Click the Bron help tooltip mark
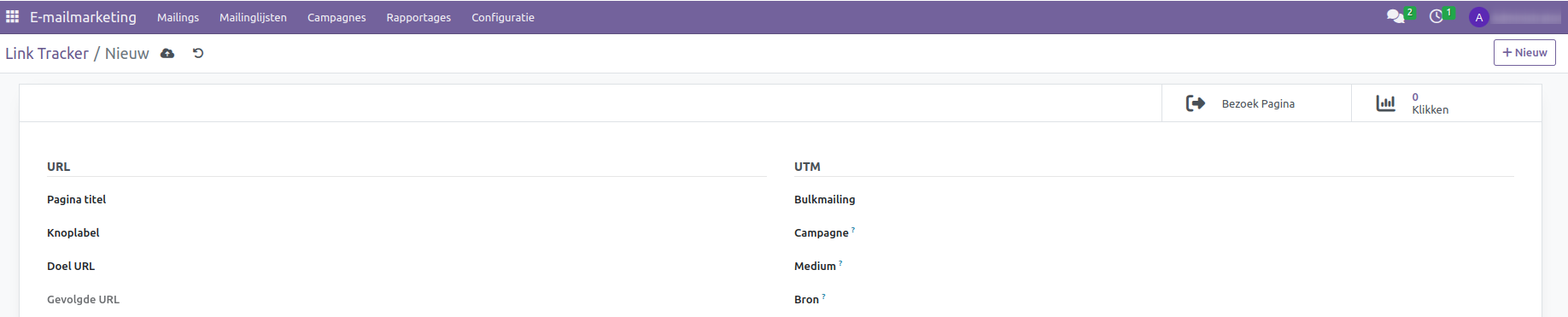Viewport: 1568px width, 317px height. point(823,296)
